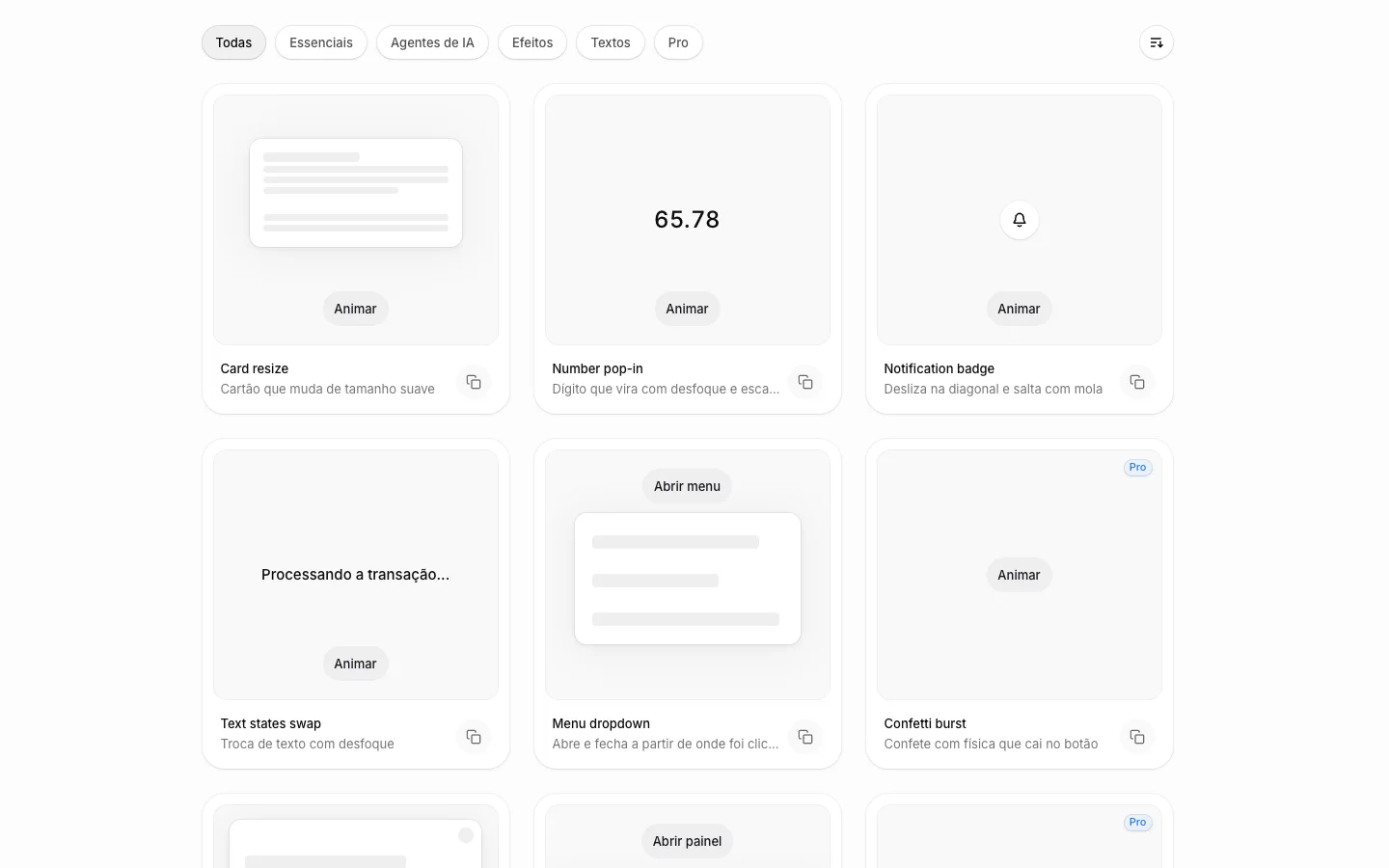Click 'Cartão que muda de tamanho suave' description
The height and width of the screenshot is (868, 1389).
[x=328, y=389]
